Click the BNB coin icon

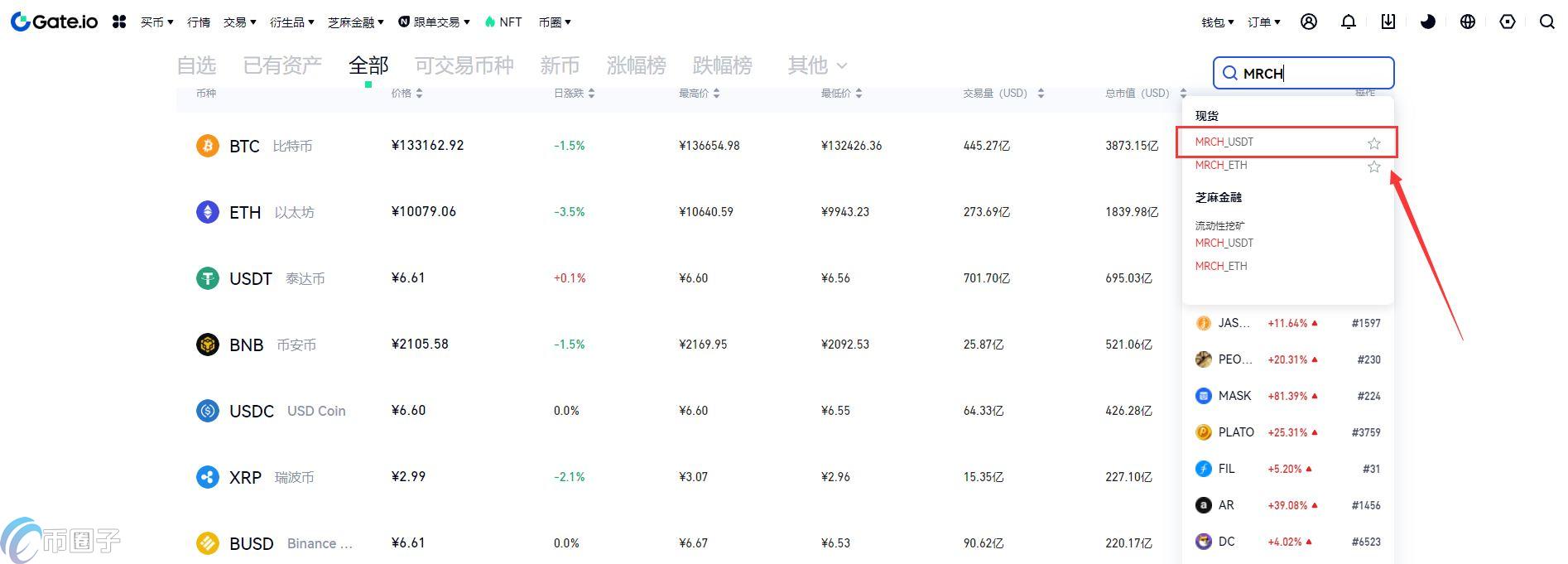pyautogui.click(x=208, y=345)
